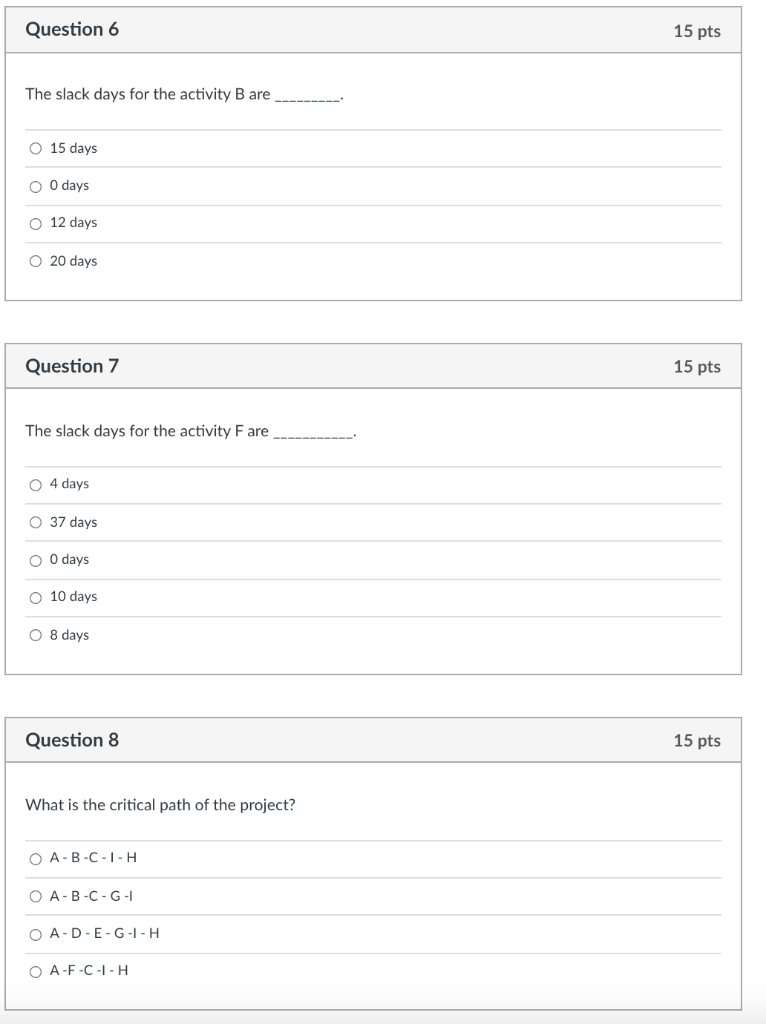
Task: Click the Question 7 heading
Action: pos(72,366)
